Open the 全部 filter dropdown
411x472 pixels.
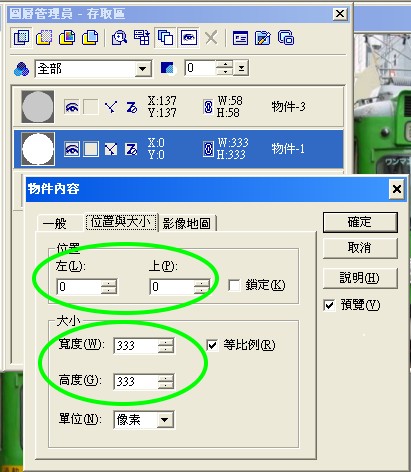coord(143,69)
